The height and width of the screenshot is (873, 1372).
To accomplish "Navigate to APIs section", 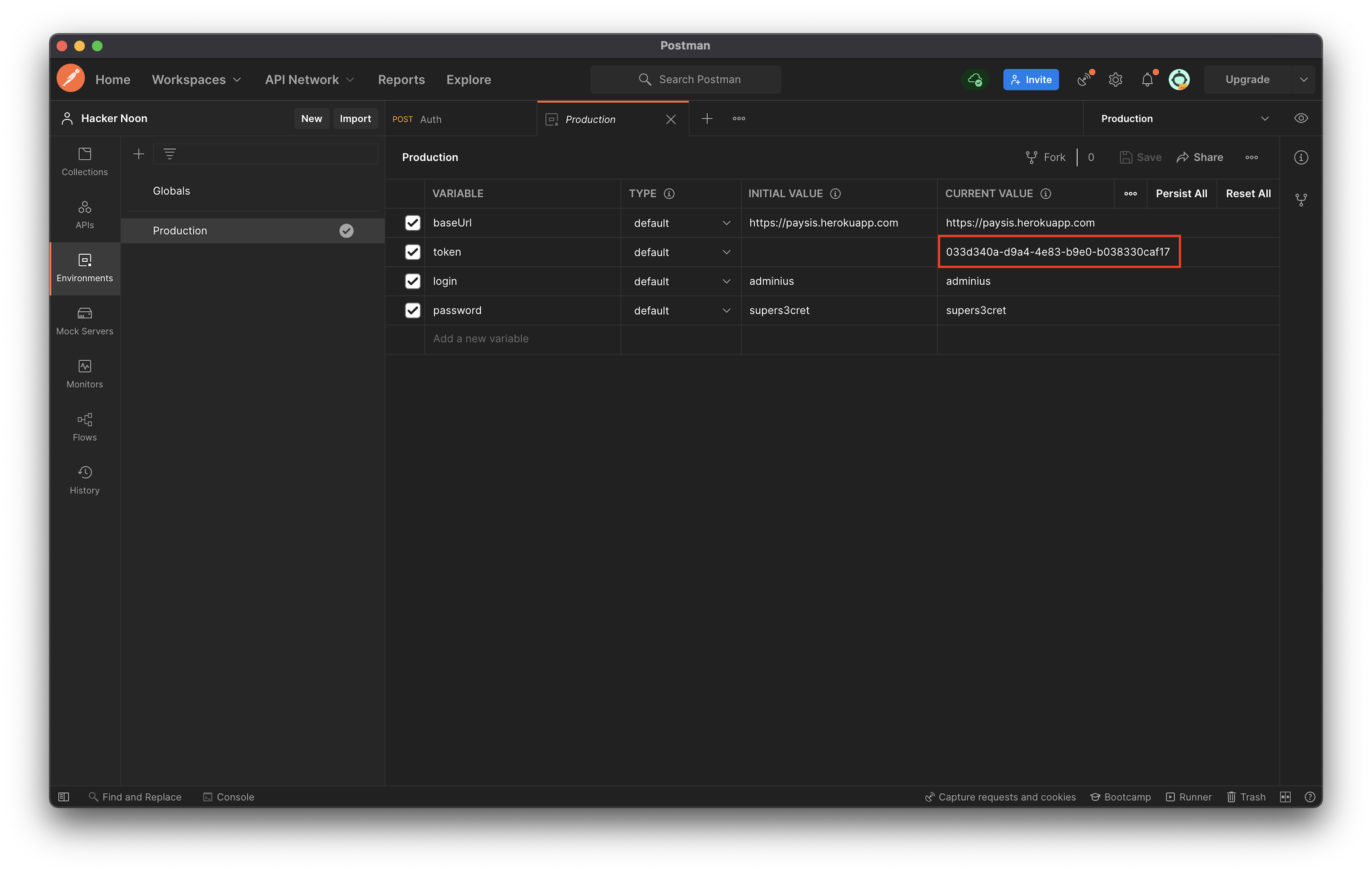I will [84, 214].
